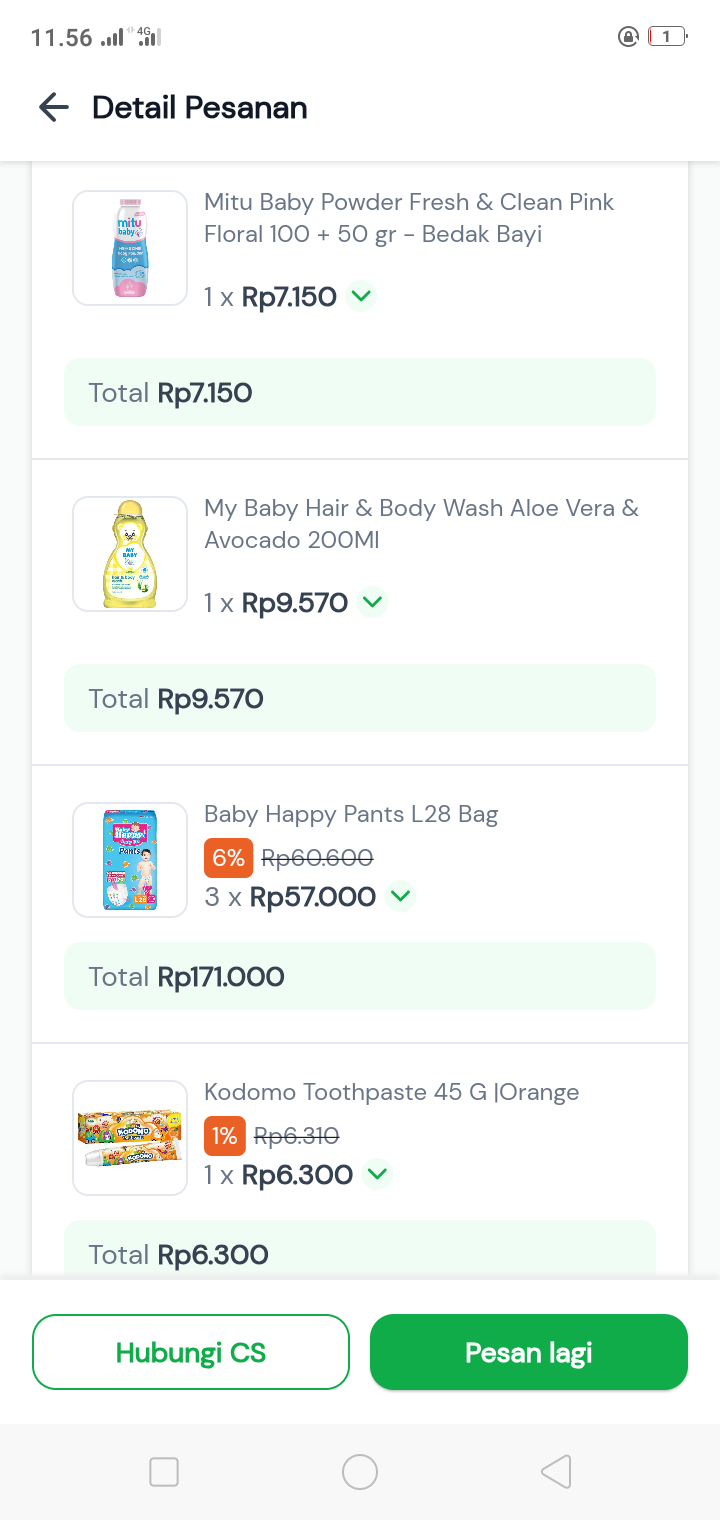Screen dimensions: 720x1520
Task: Expand Baby Happy Pants price chevron
Action: click(x=401, y=896)
